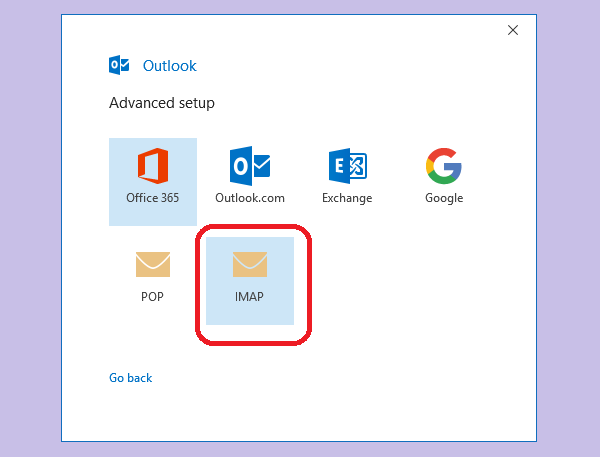Screen dimensions: 600x457
Task: Click the Outlook logo in header
Action: coord(119,65)
